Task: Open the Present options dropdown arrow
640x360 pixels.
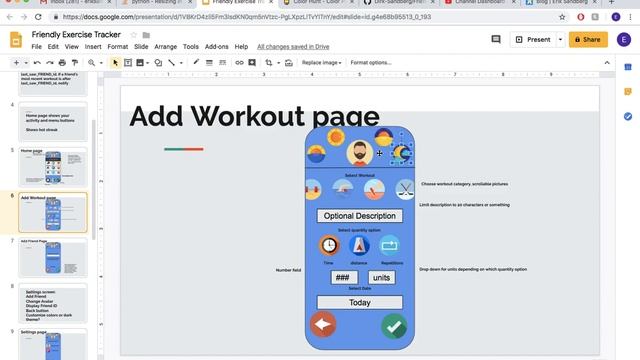Action: [560, 40]
